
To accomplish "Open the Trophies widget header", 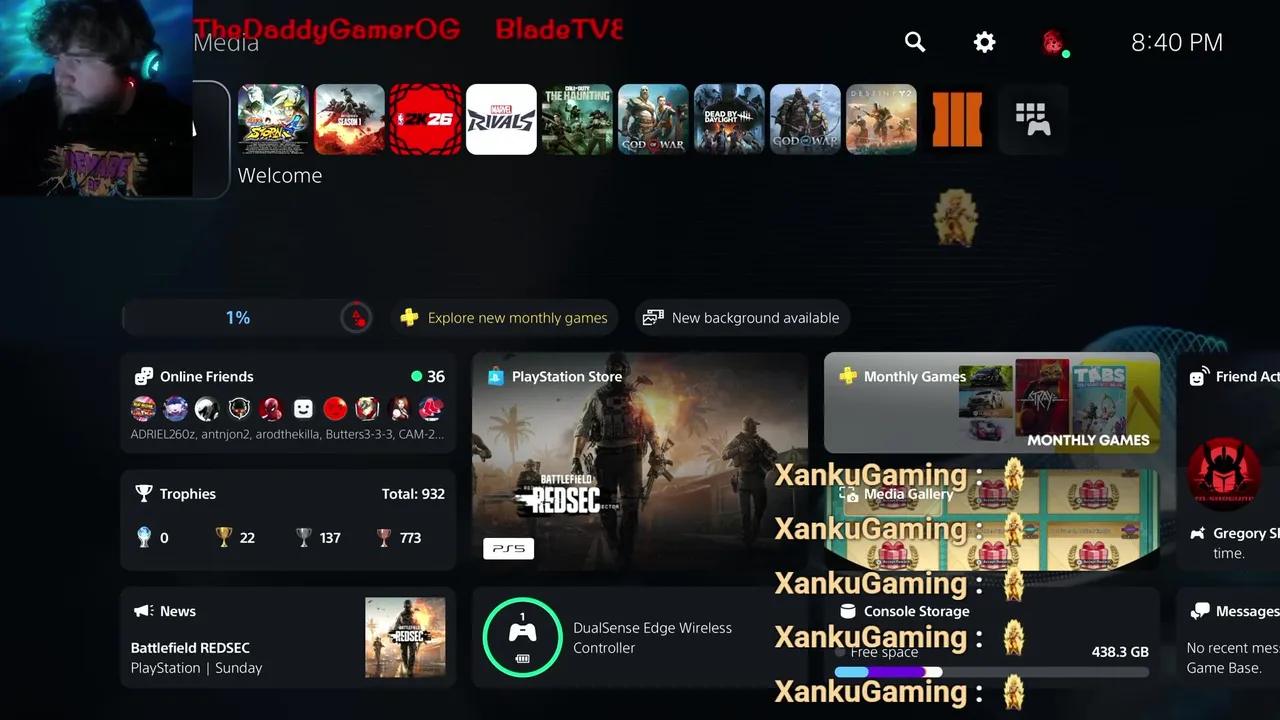I will pos(176,494).
